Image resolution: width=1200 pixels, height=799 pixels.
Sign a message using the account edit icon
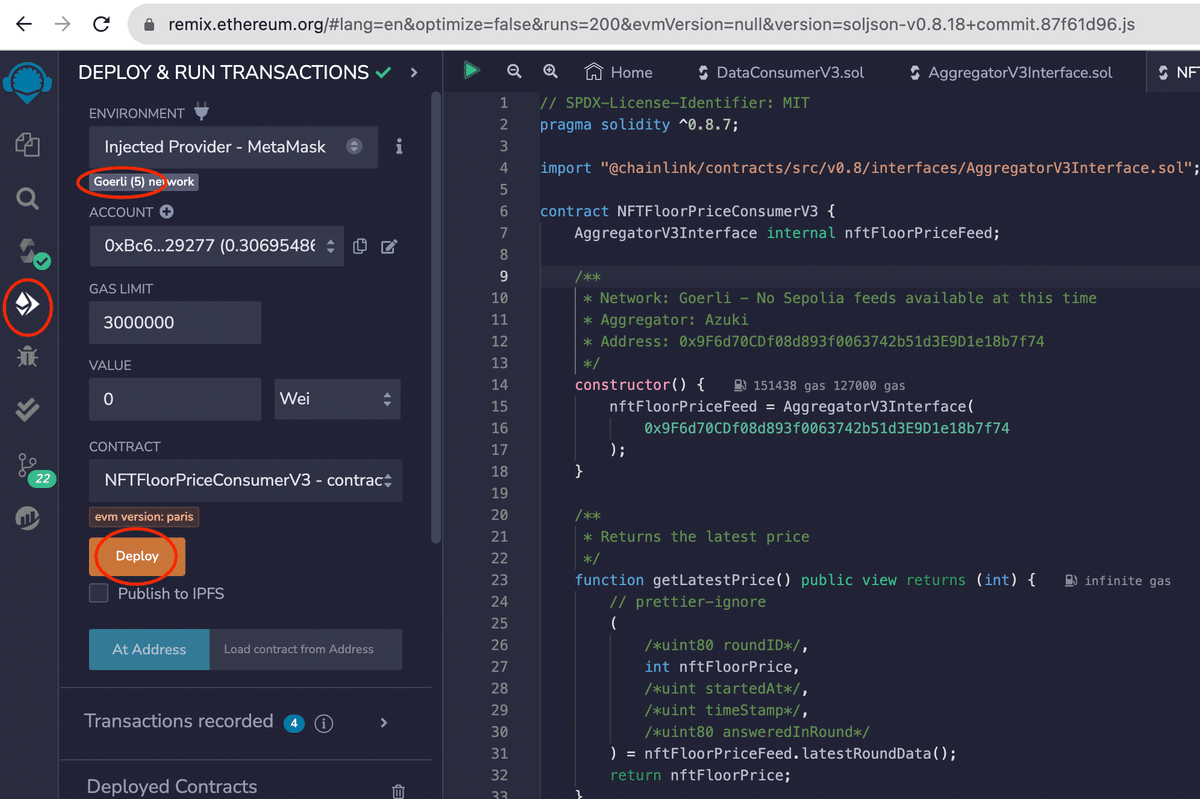(389, 246)
